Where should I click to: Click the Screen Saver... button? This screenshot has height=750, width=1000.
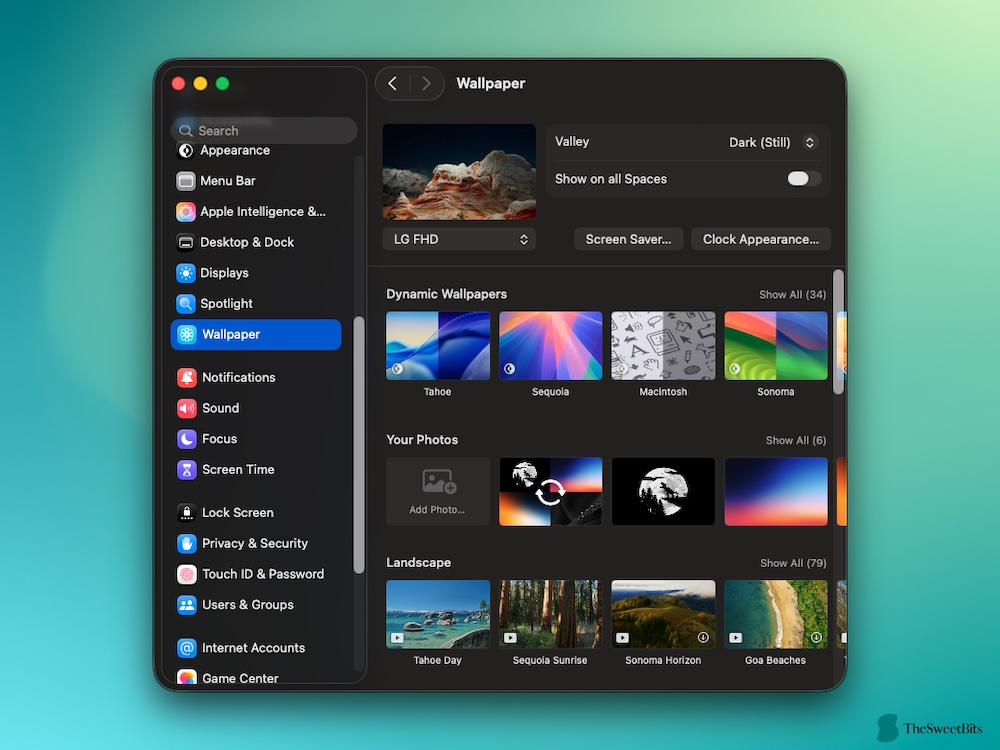[628, 239]
